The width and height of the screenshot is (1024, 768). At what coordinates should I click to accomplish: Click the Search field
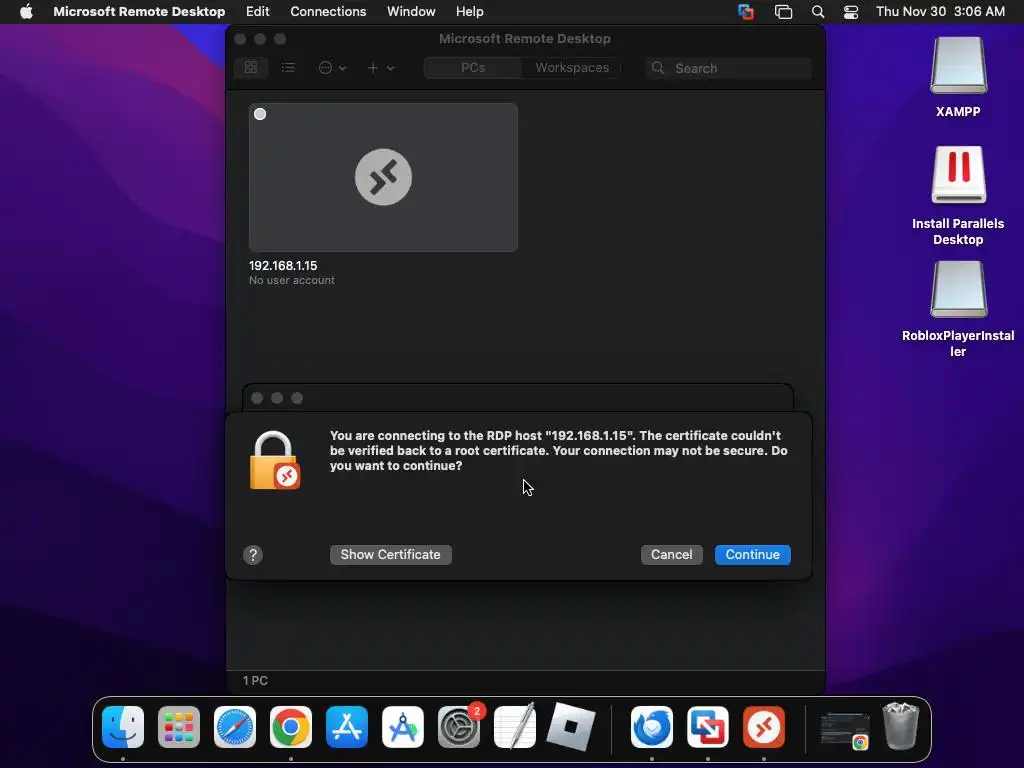click(728, 68)
